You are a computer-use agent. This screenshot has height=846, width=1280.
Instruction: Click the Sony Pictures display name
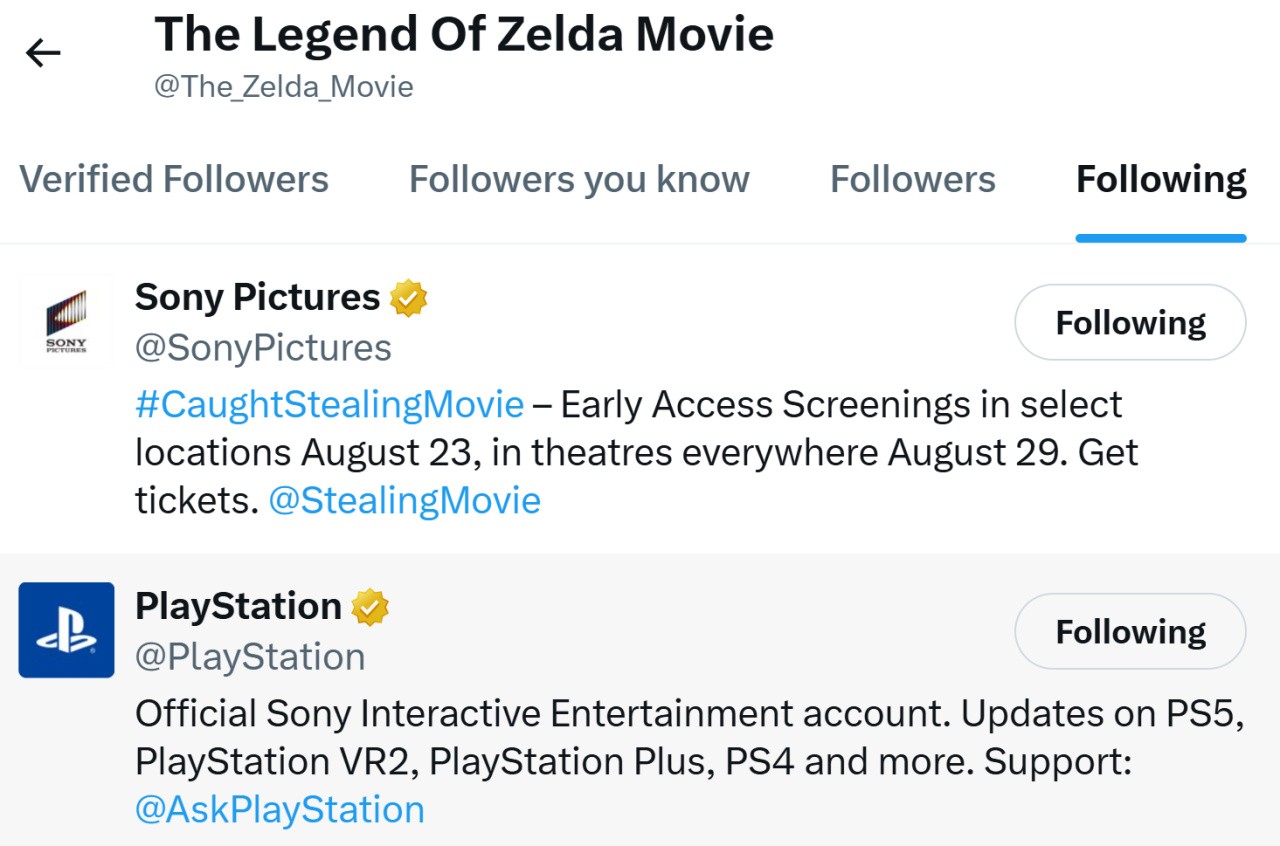(257, 297)
